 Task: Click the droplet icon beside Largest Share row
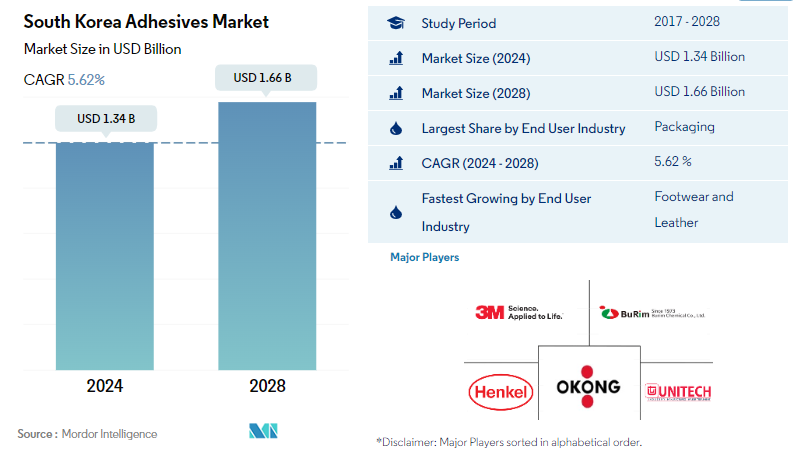pyautogui.click(x=395, y=128)
